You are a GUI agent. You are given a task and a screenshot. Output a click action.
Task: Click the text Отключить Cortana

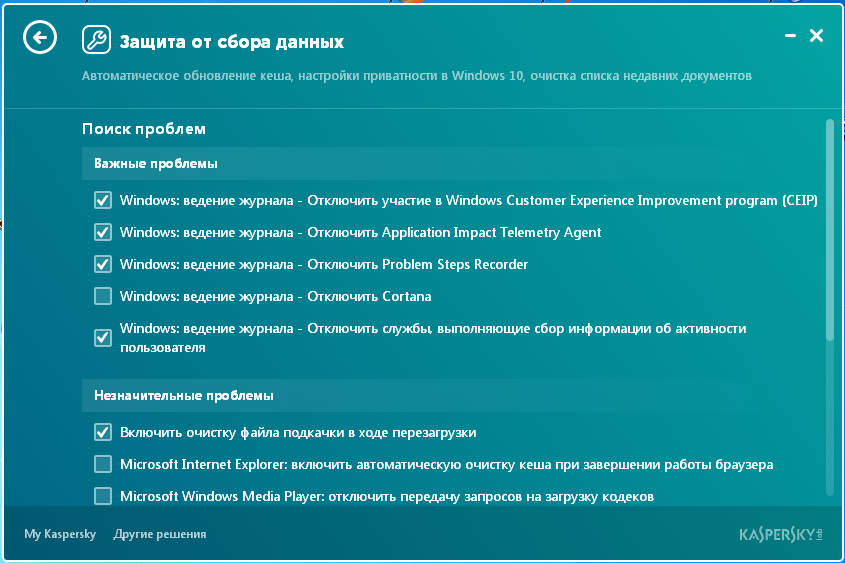pos(369,296)
